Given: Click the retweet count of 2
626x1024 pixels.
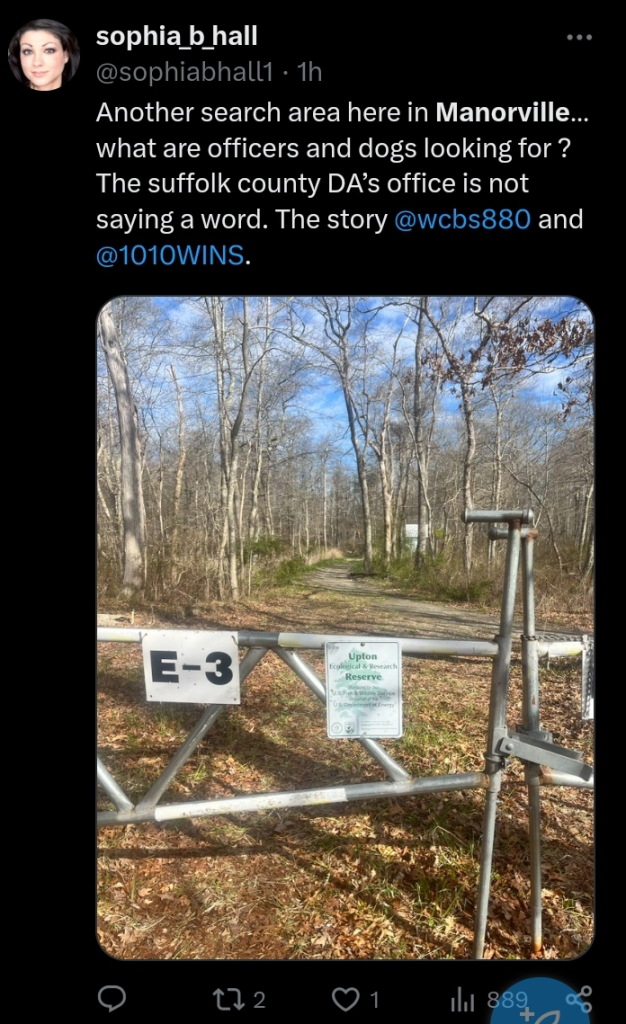Looking at the screenshot, I should coord(259,1000).
